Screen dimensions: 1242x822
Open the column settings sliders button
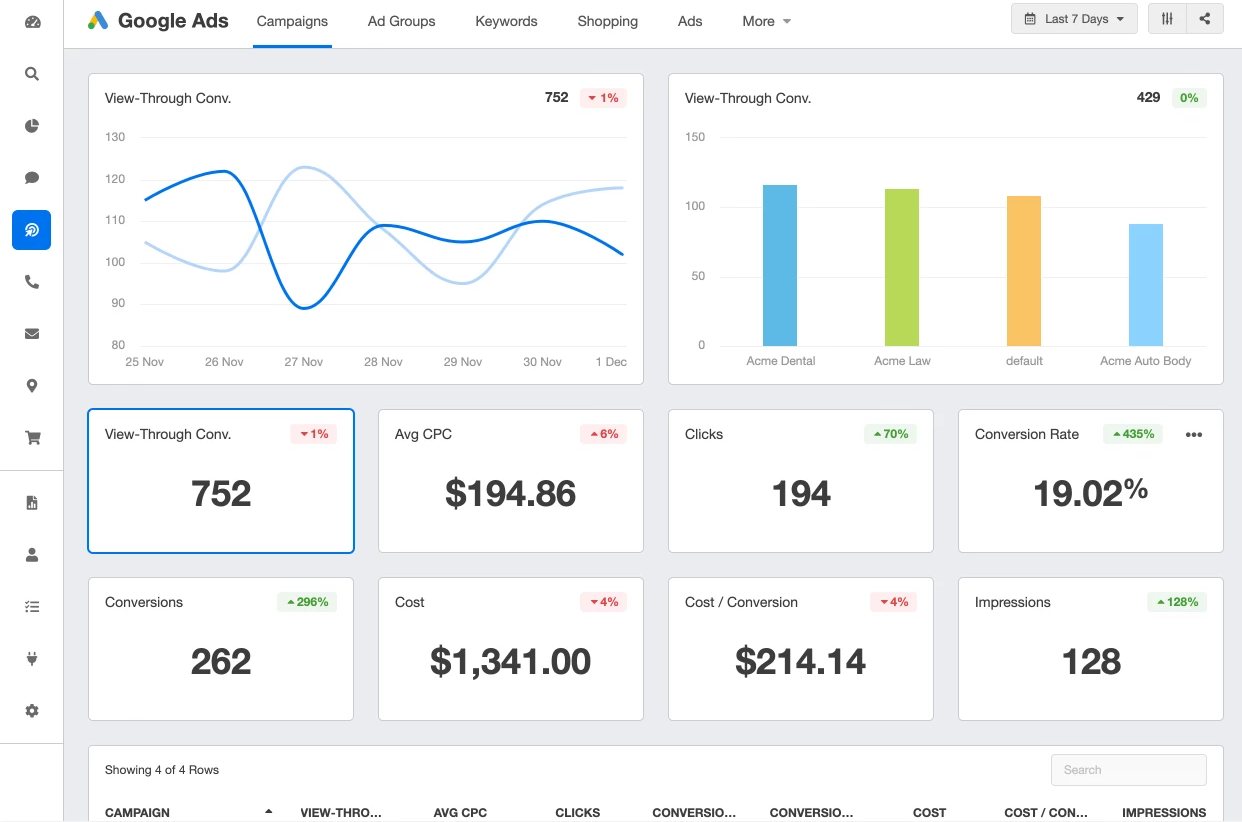point(1167,19)
